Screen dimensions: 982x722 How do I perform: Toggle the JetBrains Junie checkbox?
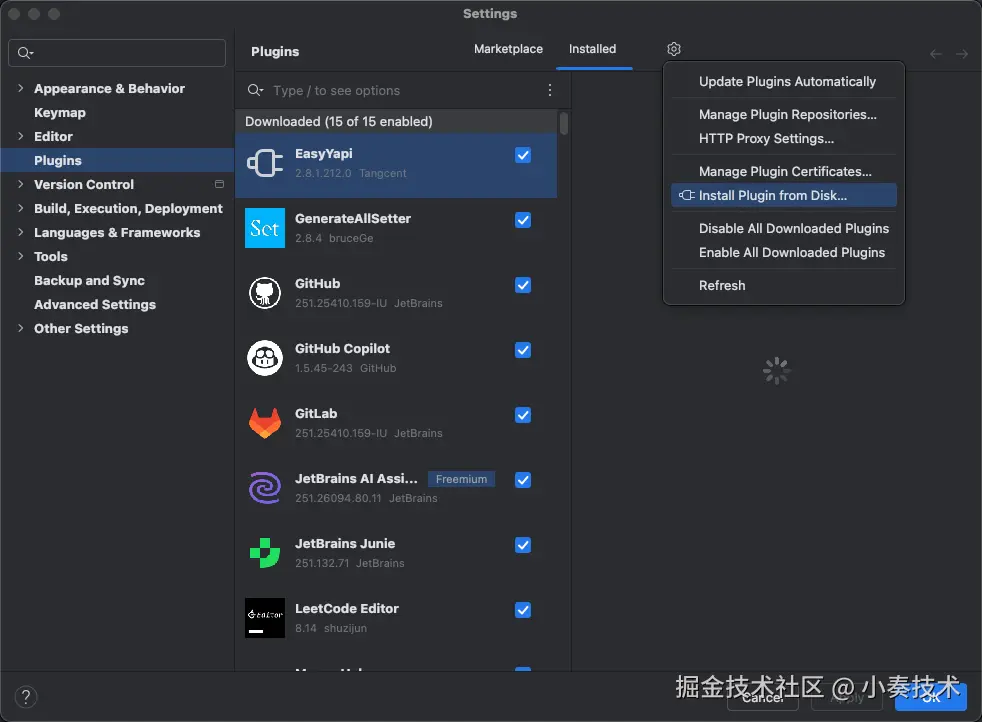(x=523, y=545)
